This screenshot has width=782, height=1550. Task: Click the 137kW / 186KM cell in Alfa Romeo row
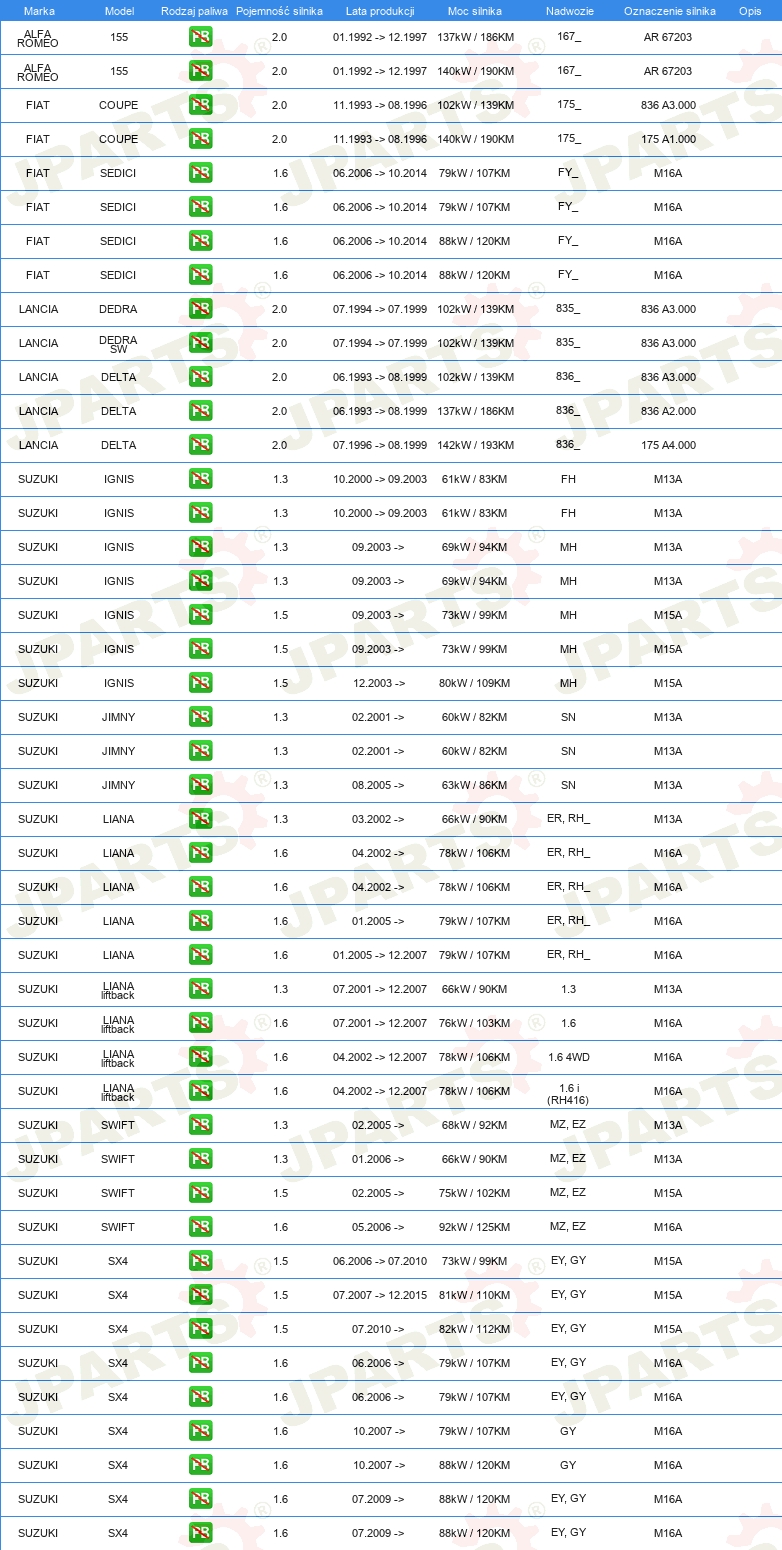point(476,37)
